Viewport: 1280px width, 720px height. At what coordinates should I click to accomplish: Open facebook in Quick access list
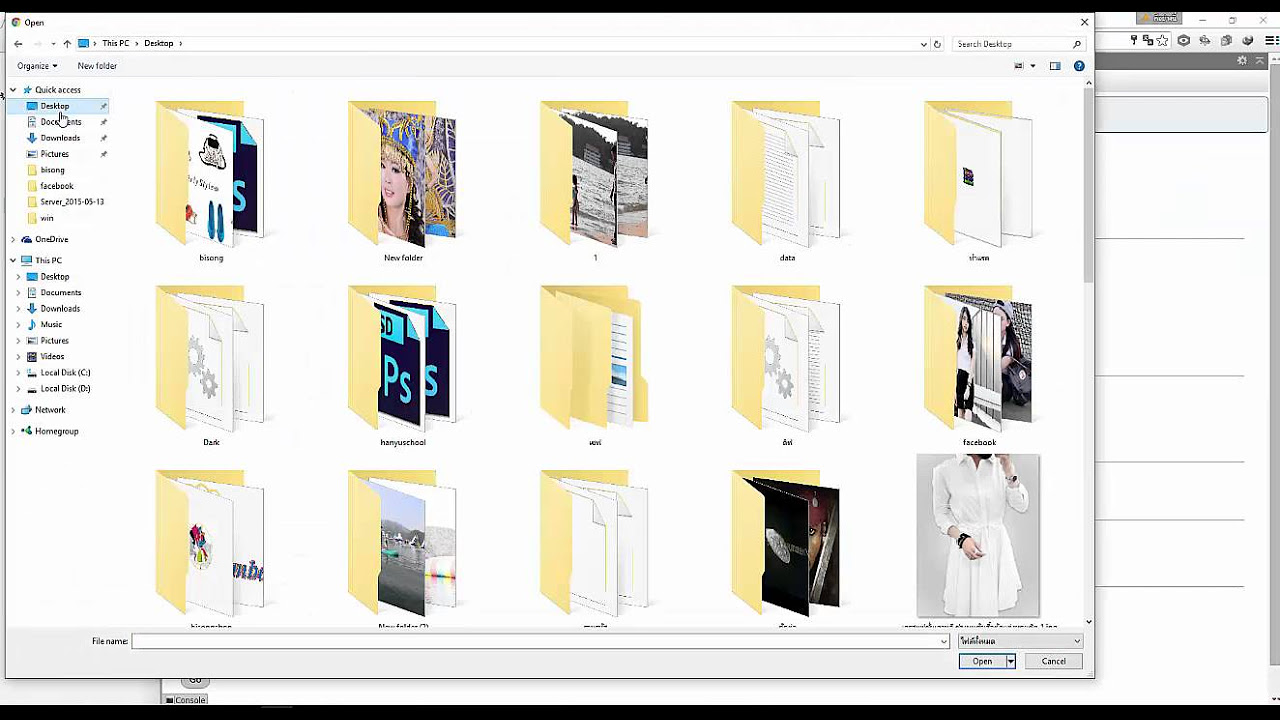57,186
